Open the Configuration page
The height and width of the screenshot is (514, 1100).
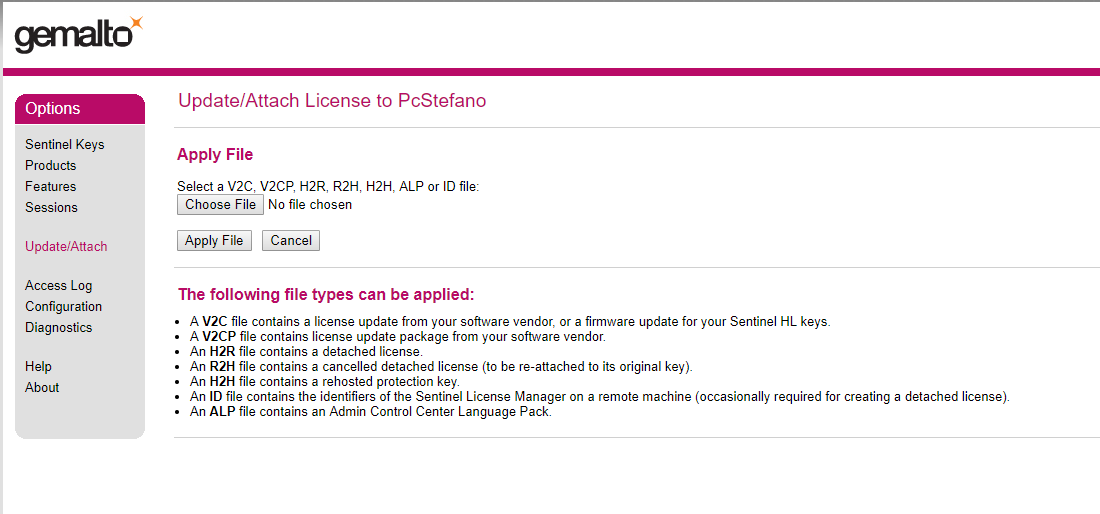[x=64, y=306]
